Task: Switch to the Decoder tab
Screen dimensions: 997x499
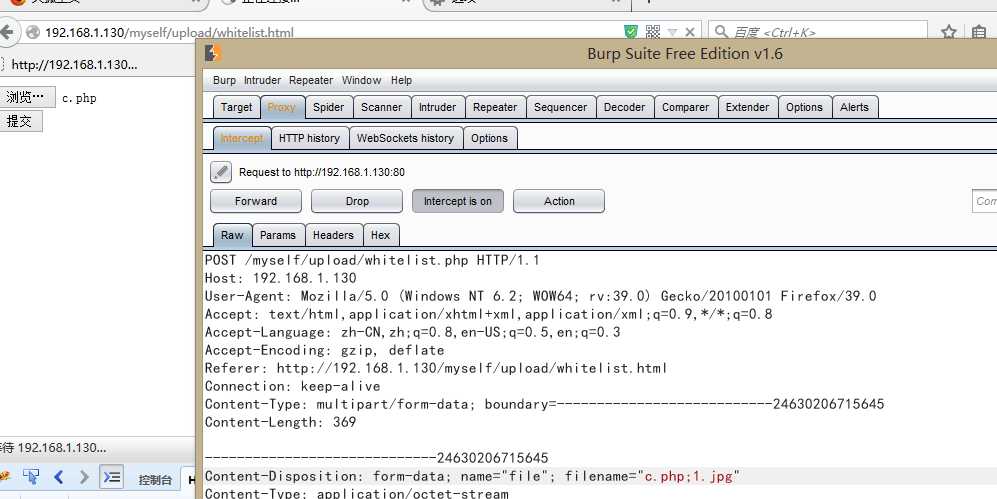Action: (624, 107)
